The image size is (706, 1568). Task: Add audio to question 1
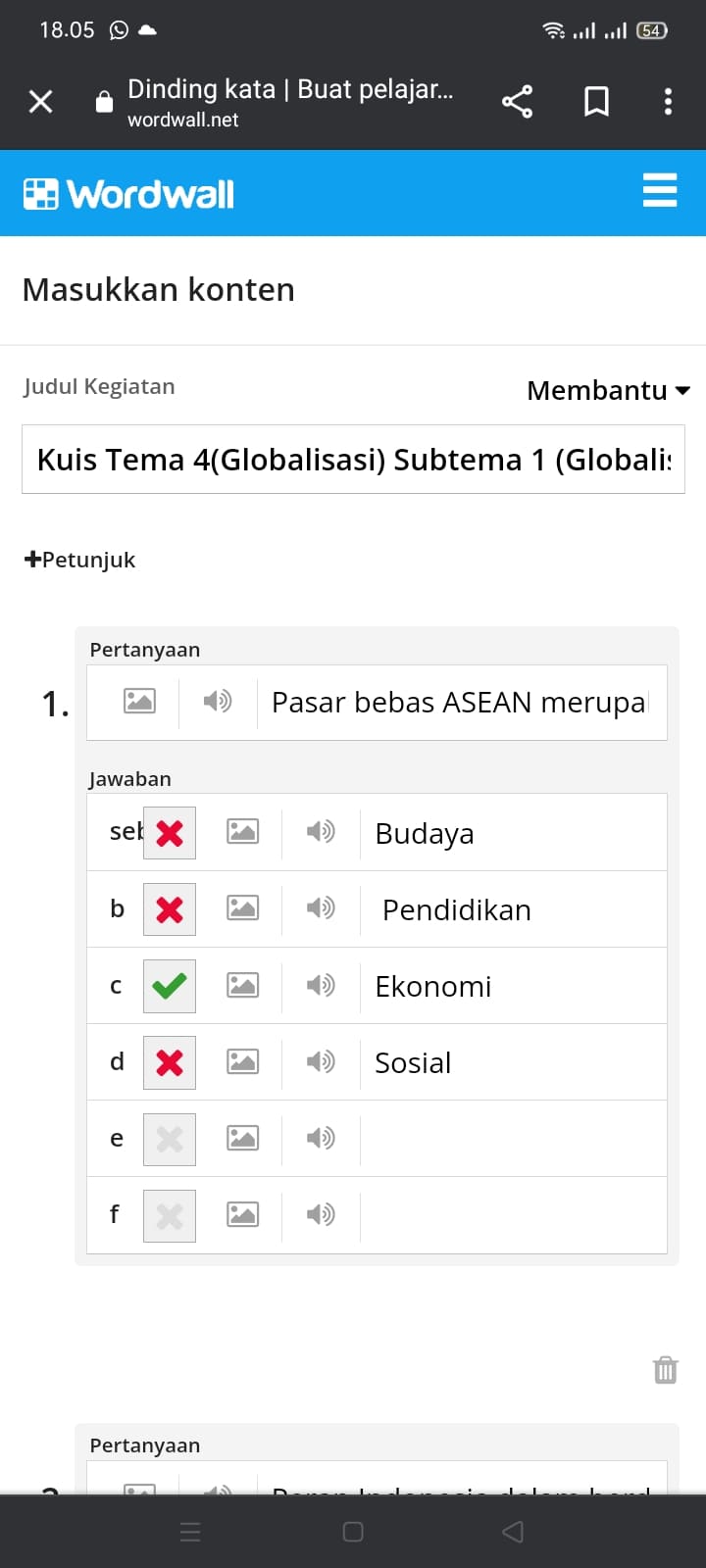click(218, 701)
